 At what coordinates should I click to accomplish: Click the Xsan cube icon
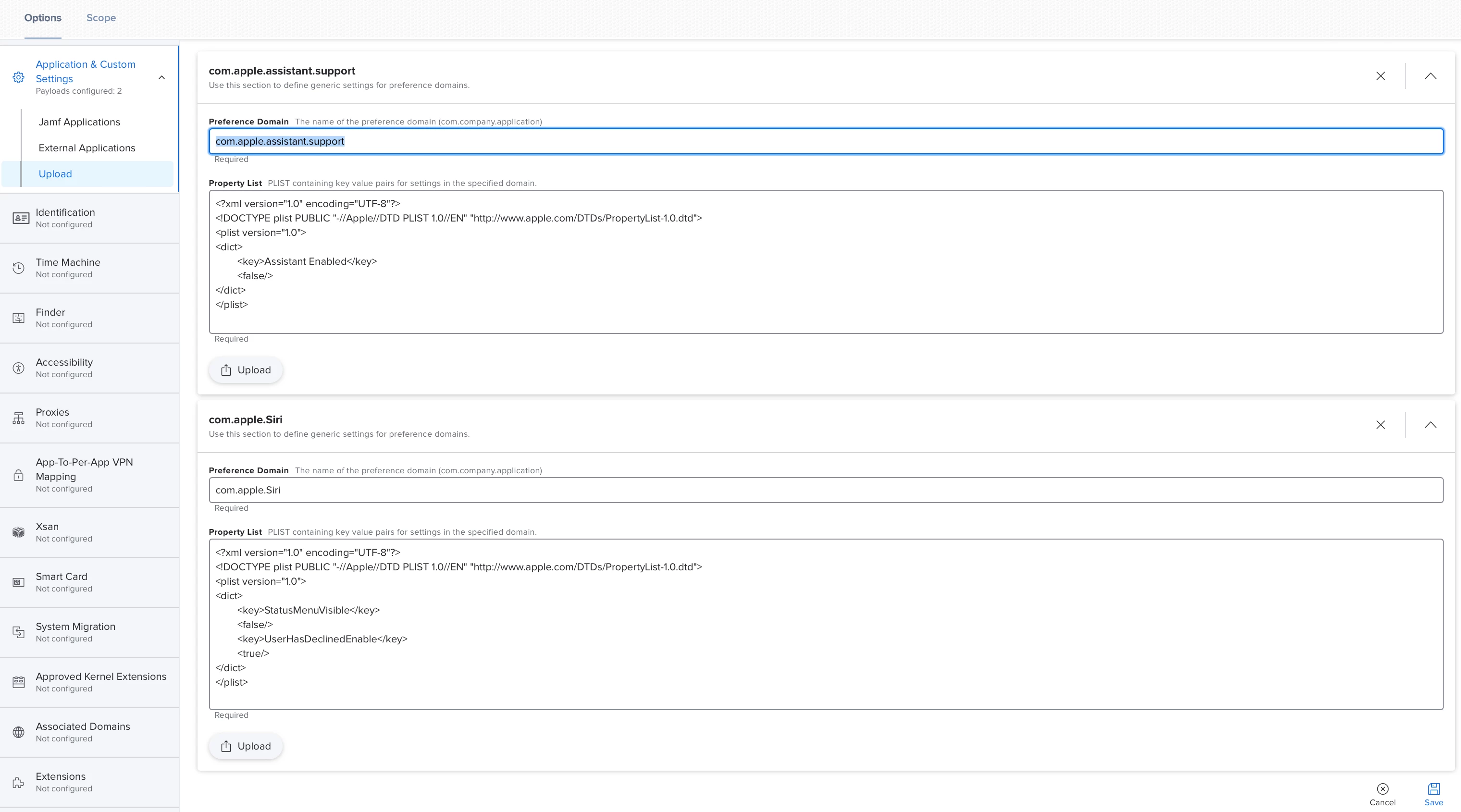tap(19, 532)
